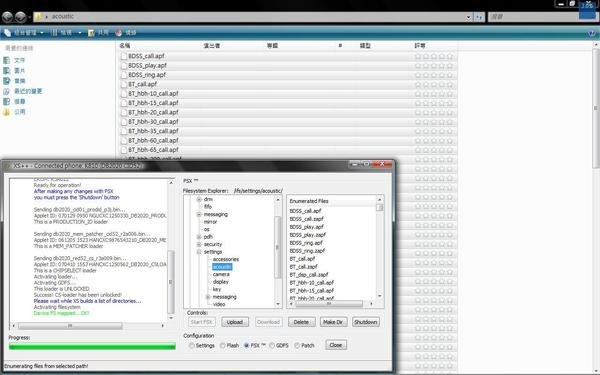Select BDSS_play.zapf in Enumerated Files
Screen dimensions: 600x375
point(308,235)
